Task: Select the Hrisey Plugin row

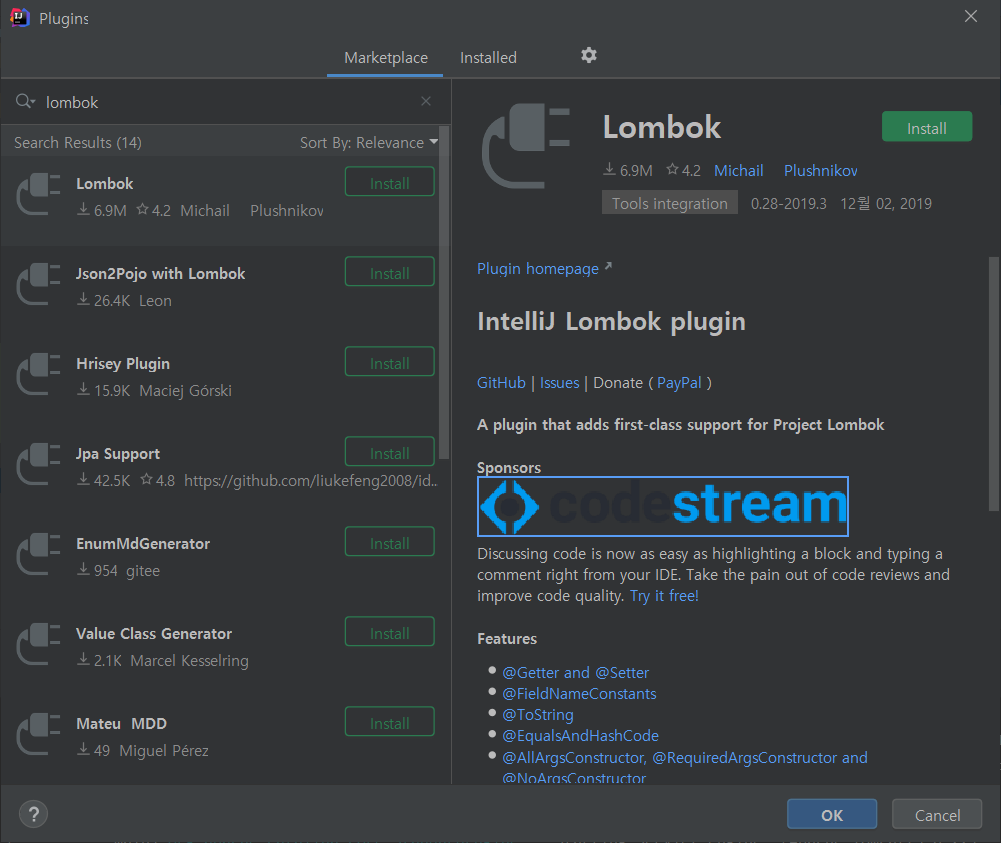Action: (220, 381)
